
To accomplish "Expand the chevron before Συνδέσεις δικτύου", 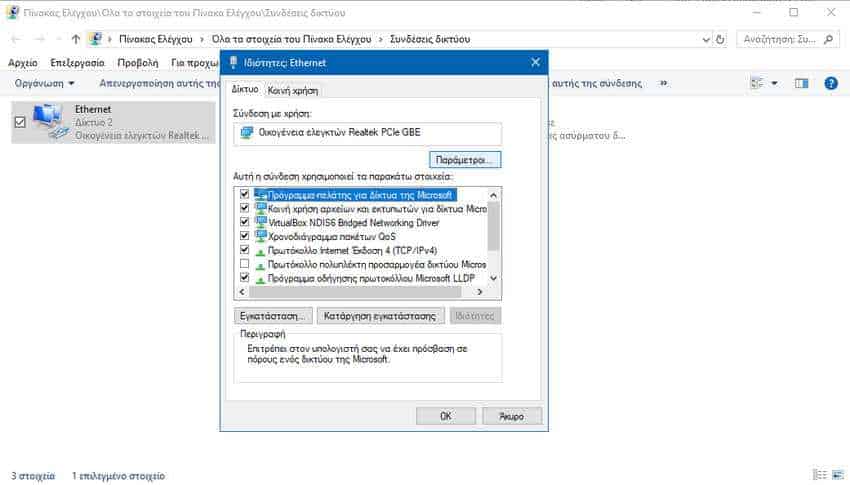I will (381, 39).
